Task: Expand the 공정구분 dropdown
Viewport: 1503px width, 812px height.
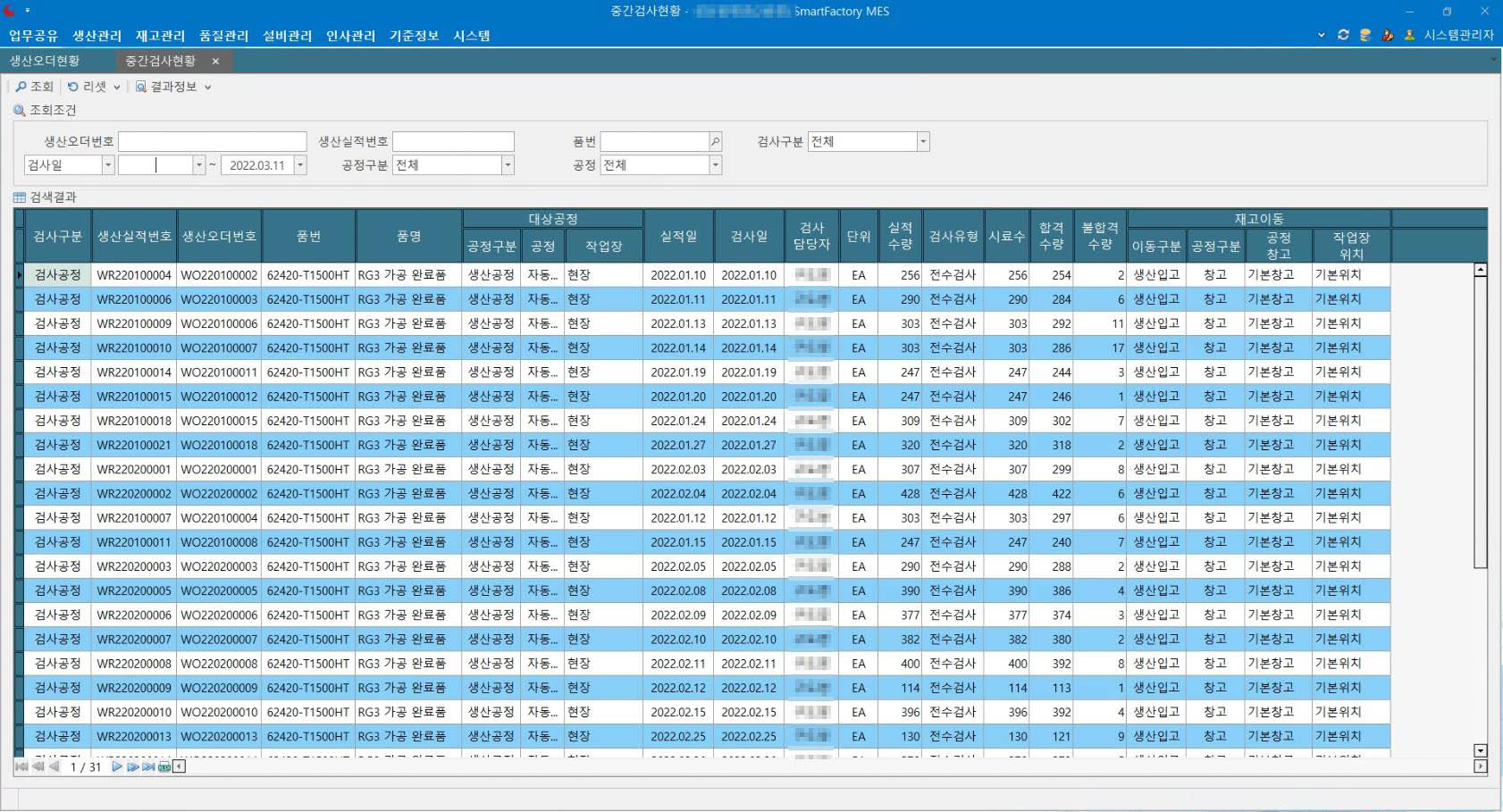Action: tap(508, 164)
